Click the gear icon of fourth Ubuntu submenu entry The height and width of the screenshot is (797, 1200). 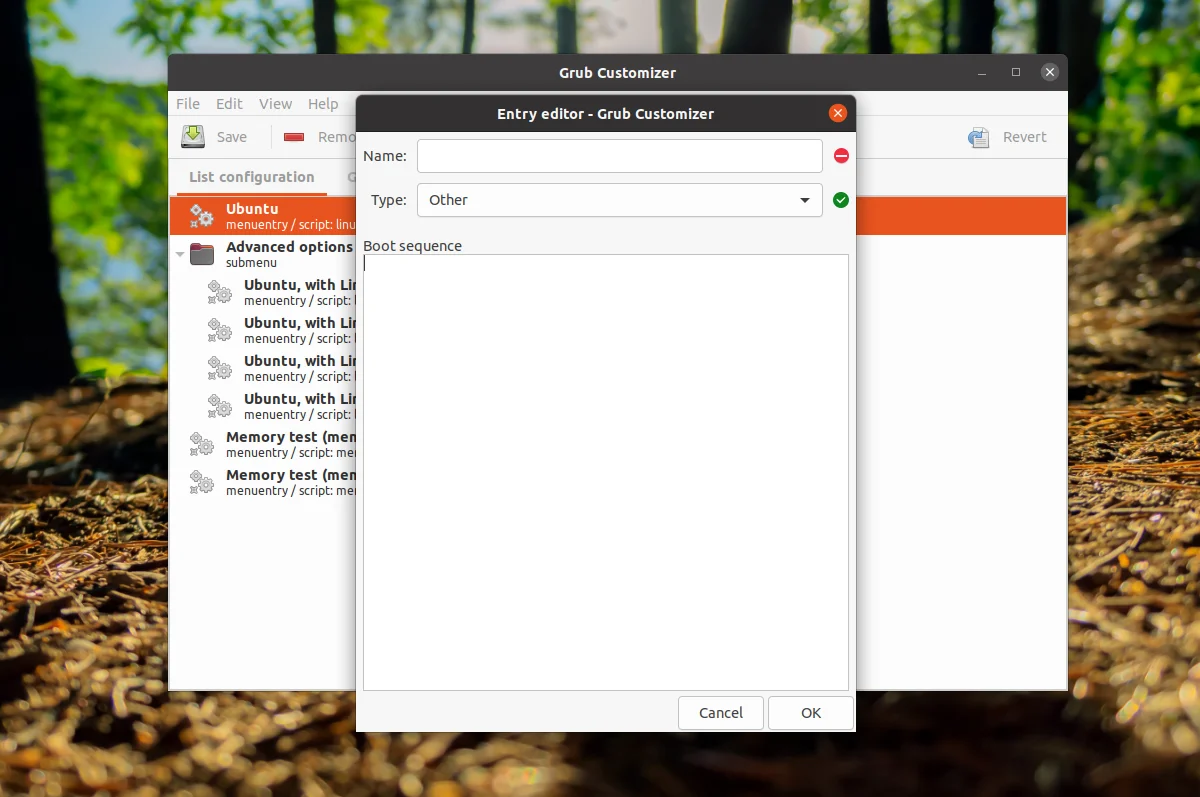[x=220, y=406]
